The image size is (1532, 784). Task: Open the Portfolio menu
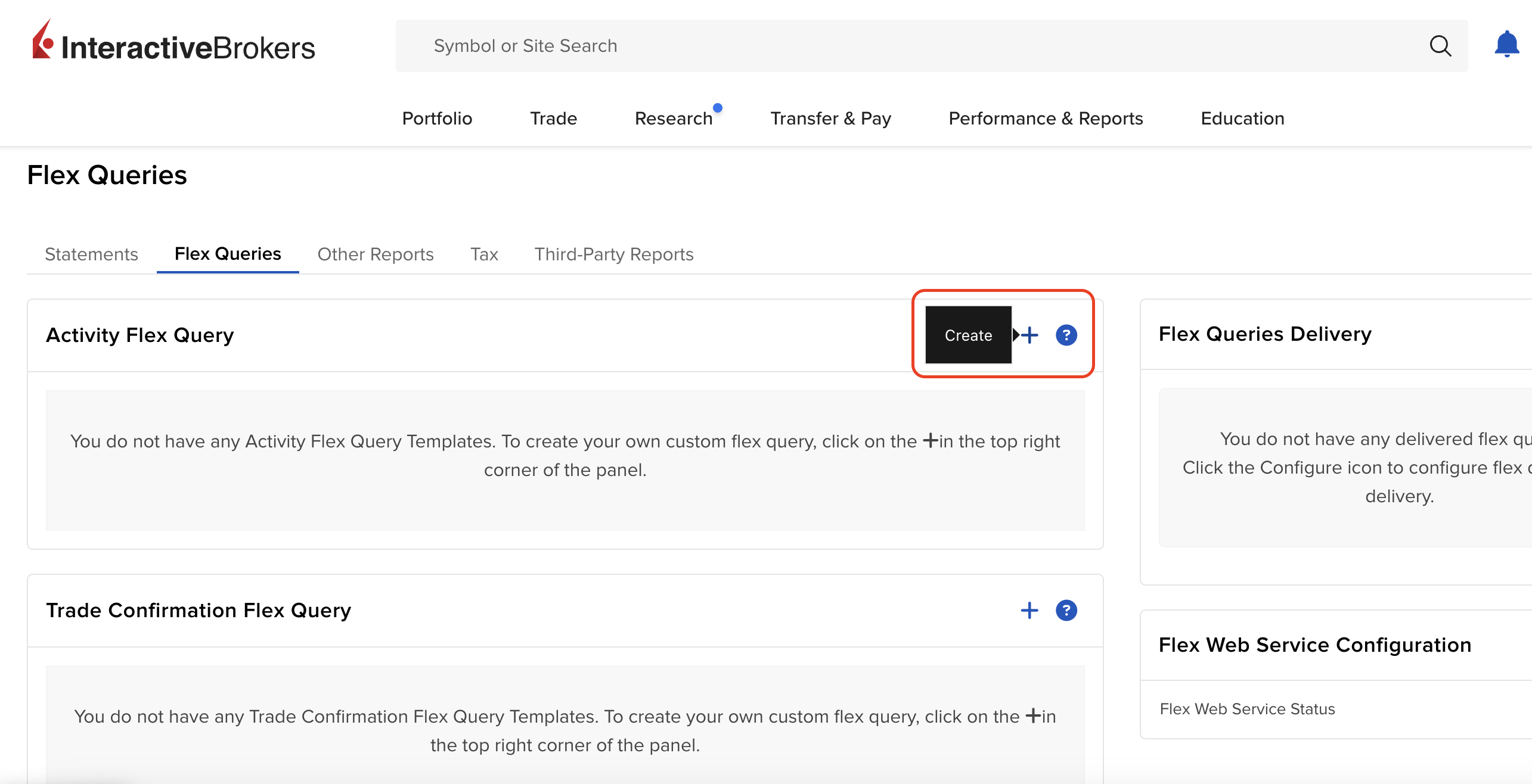click(x=437, y=118)
